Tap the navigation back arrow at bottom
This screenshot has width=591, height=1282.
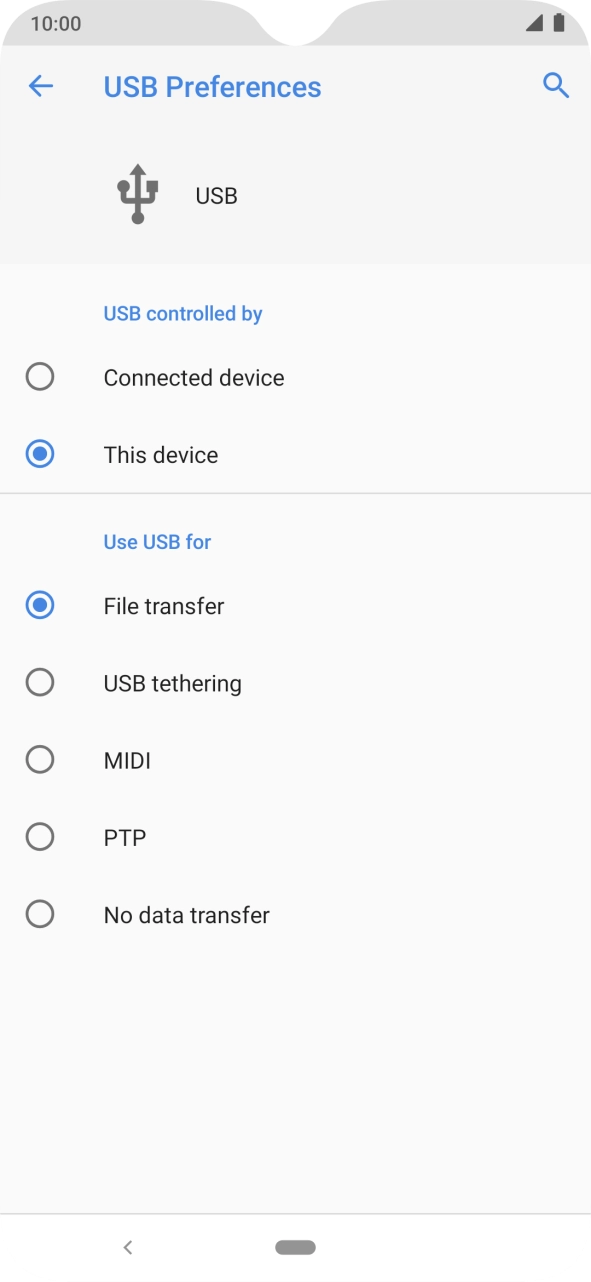(x=128, y=1247)
